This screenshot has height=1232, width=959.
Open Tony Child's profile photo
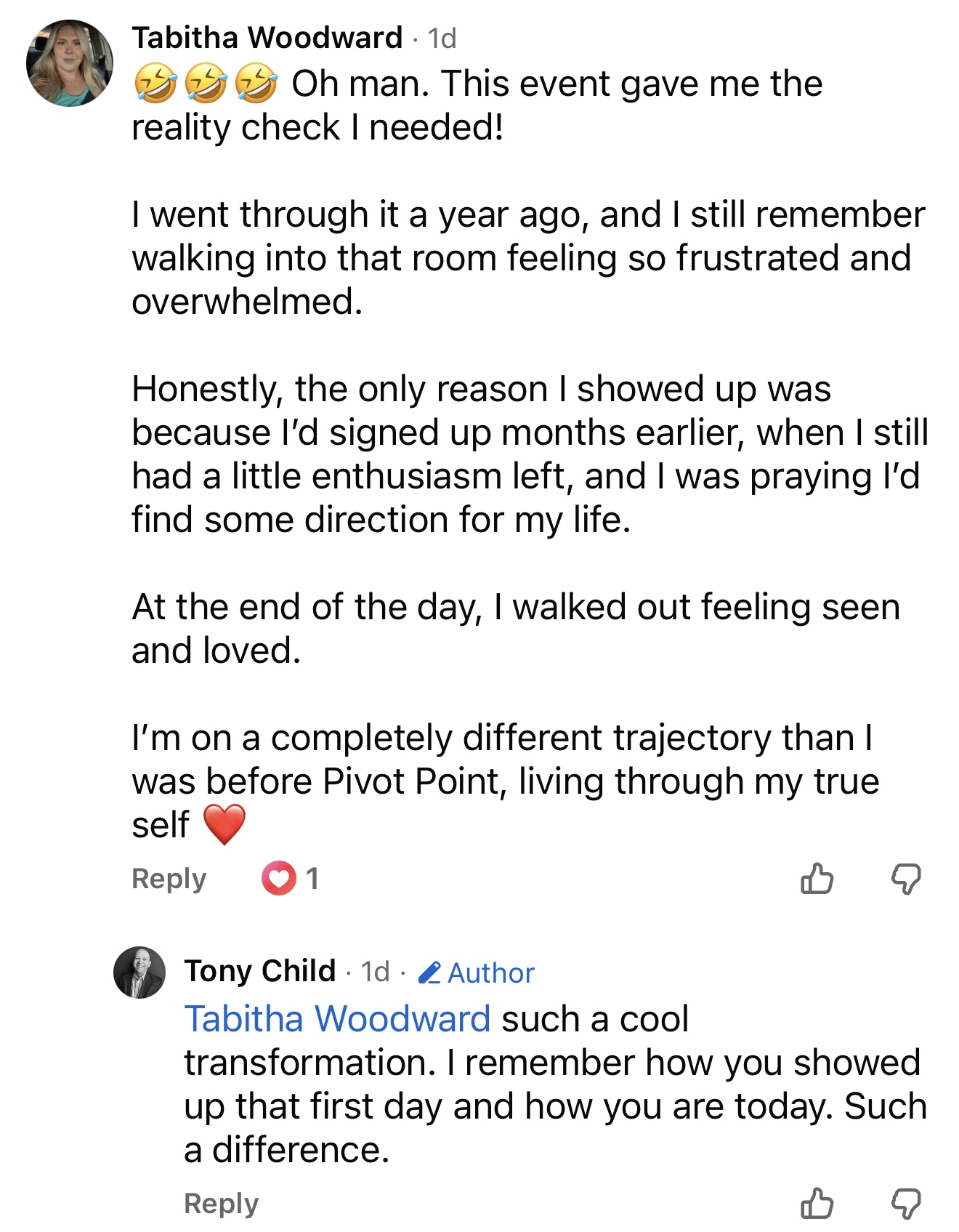click(x=139, y=973)
